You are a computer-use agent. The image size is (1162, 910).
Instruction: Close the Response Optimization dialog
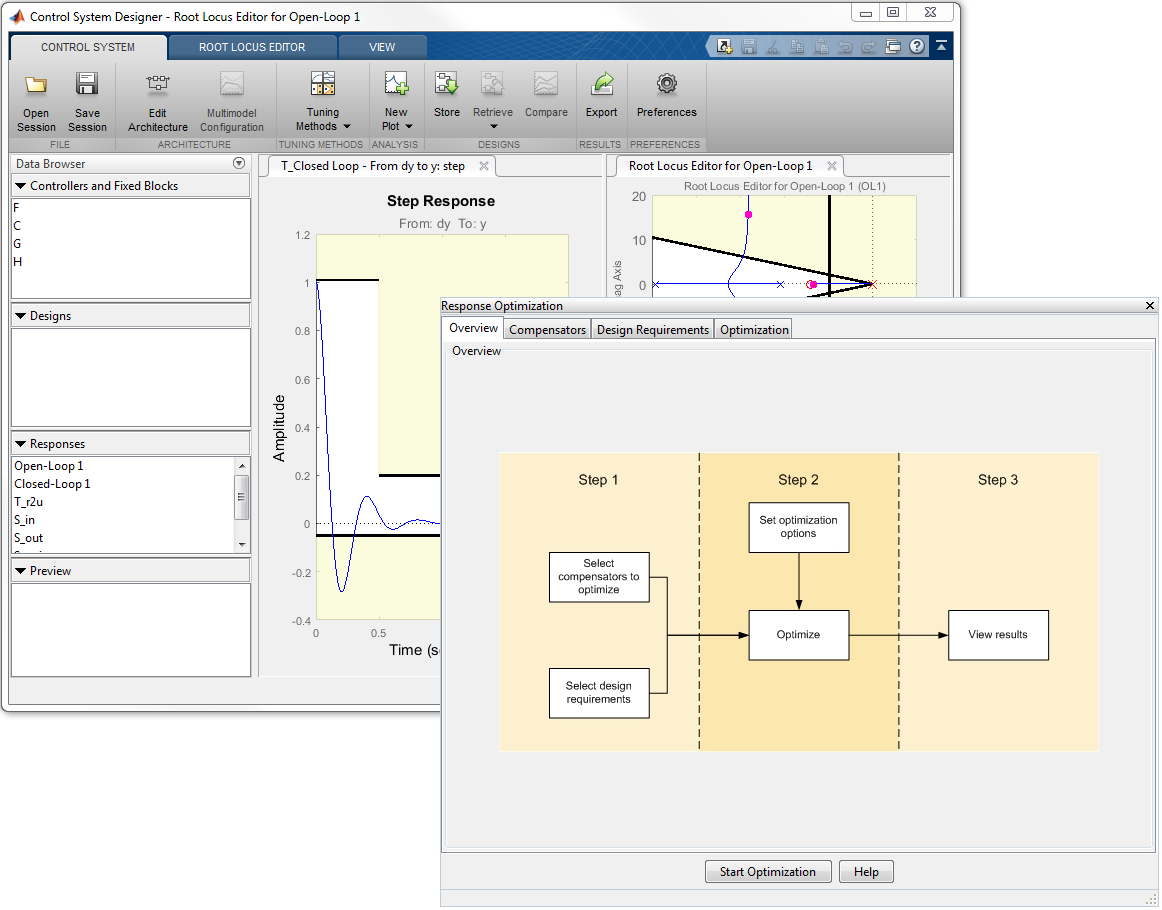(x=1149, y=305)
